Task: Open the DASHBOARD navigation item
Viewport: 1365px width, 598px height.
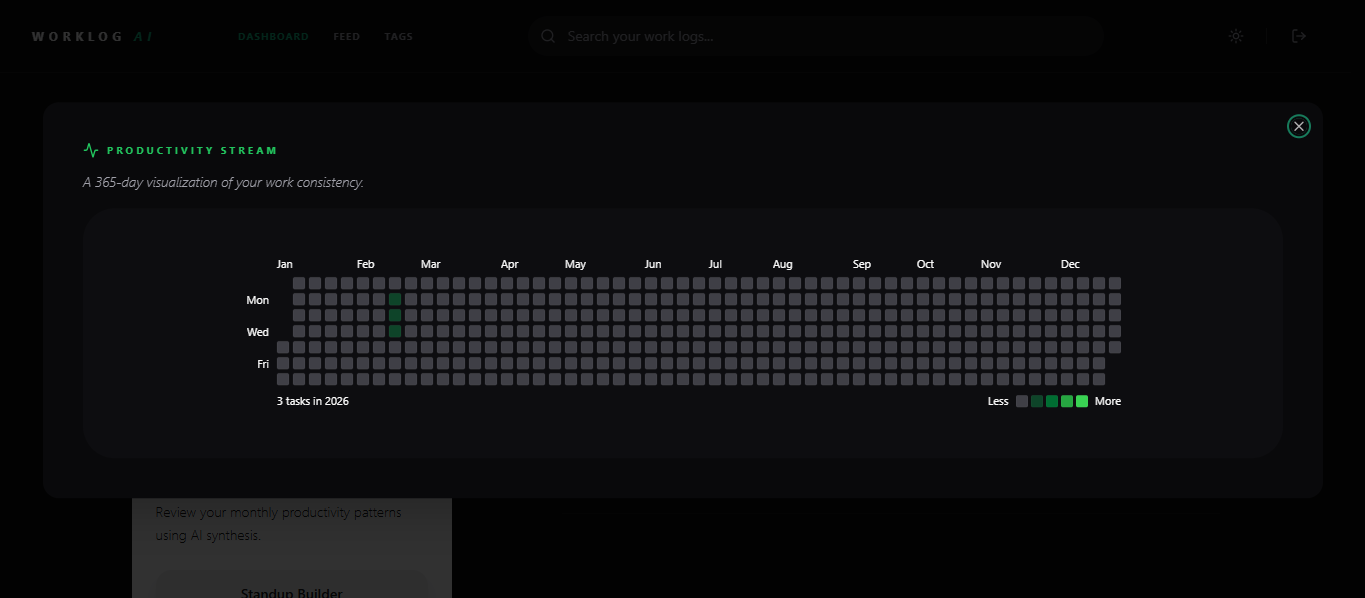Action: [273, 36]
